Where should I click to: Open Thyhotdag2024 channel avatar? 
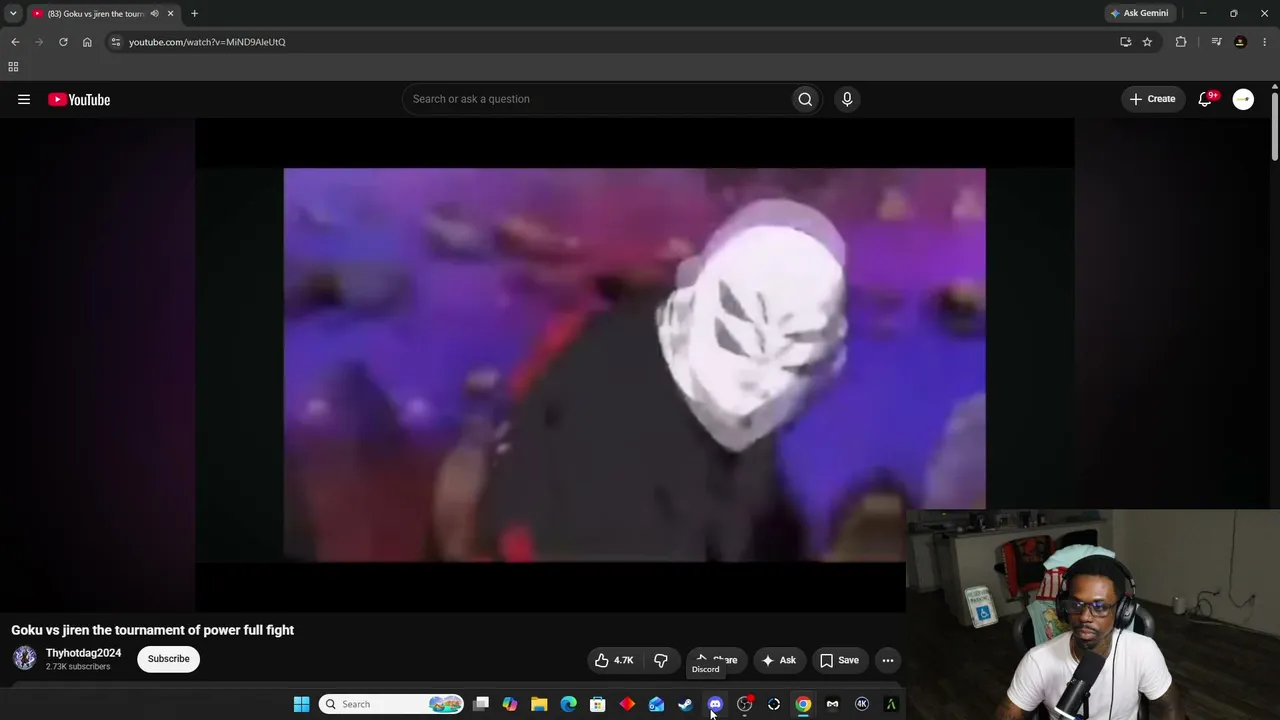[x=25, y=658]
